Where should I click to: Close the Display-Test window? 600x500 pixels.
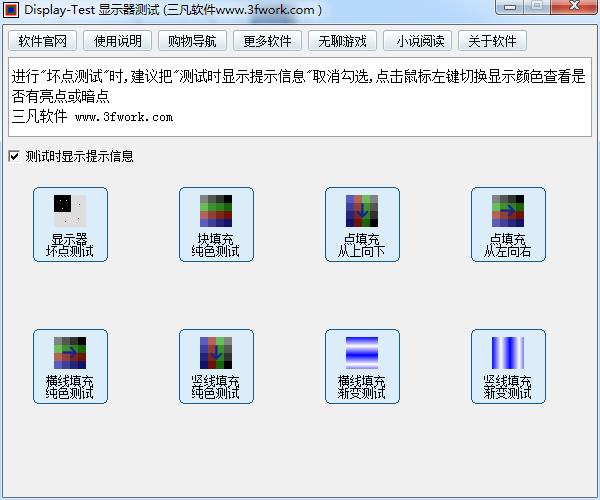click(574, 7)
